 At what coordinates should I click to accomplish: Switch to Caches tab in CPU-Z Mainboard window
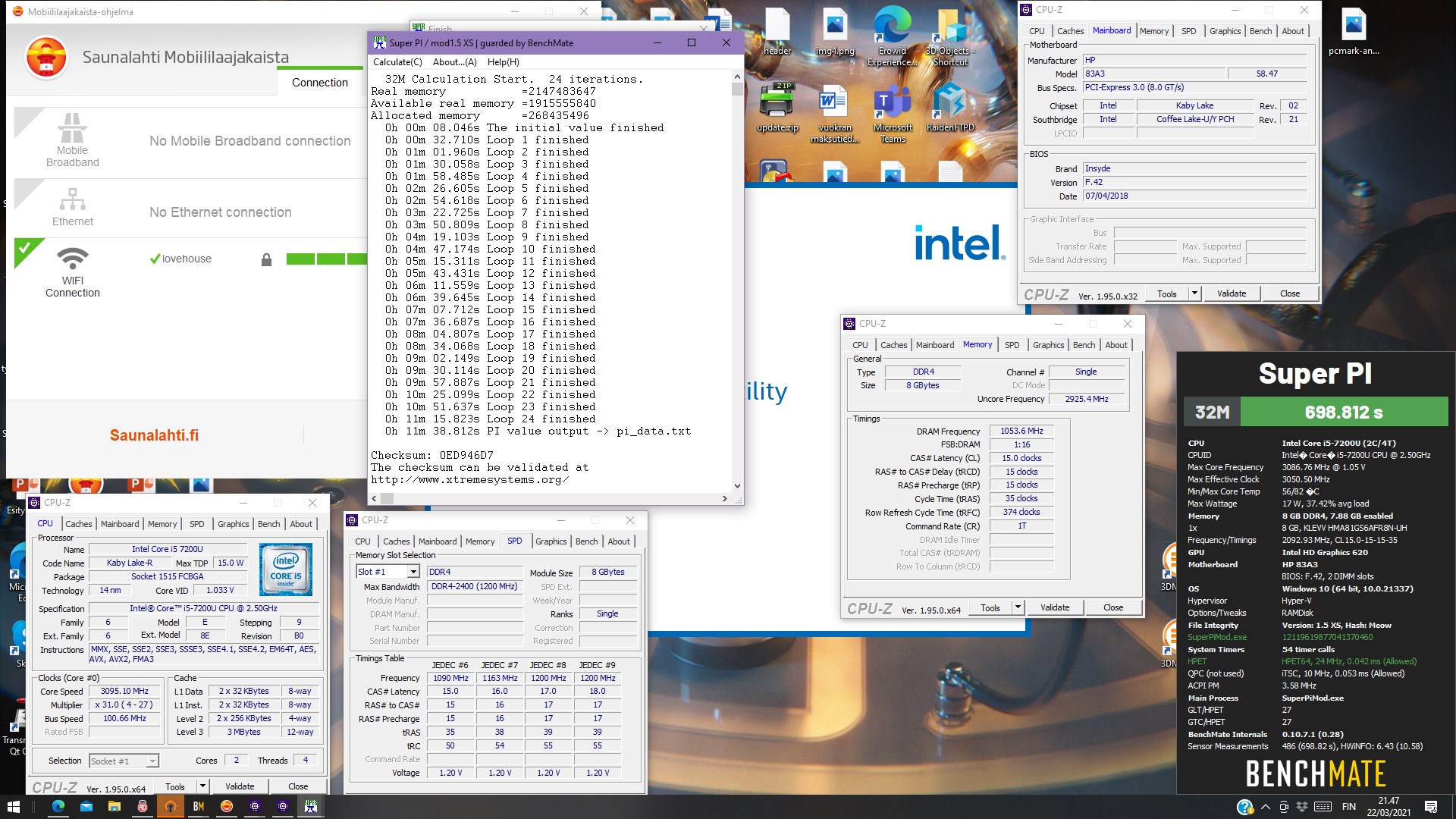[1070, 31]
